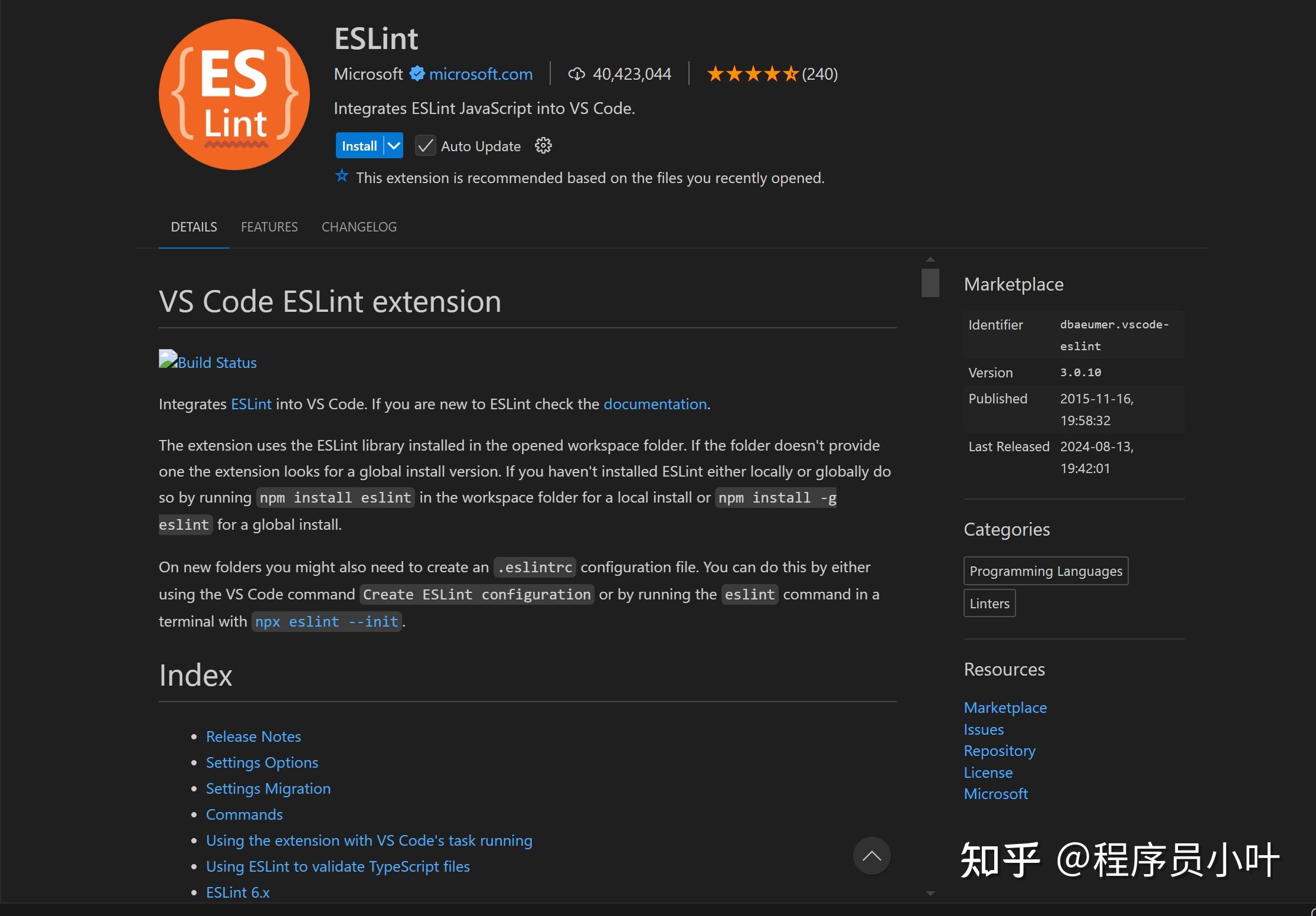Open the documentation link
1316x916 pixels.
pyautogui.click(x=655, y=404)
